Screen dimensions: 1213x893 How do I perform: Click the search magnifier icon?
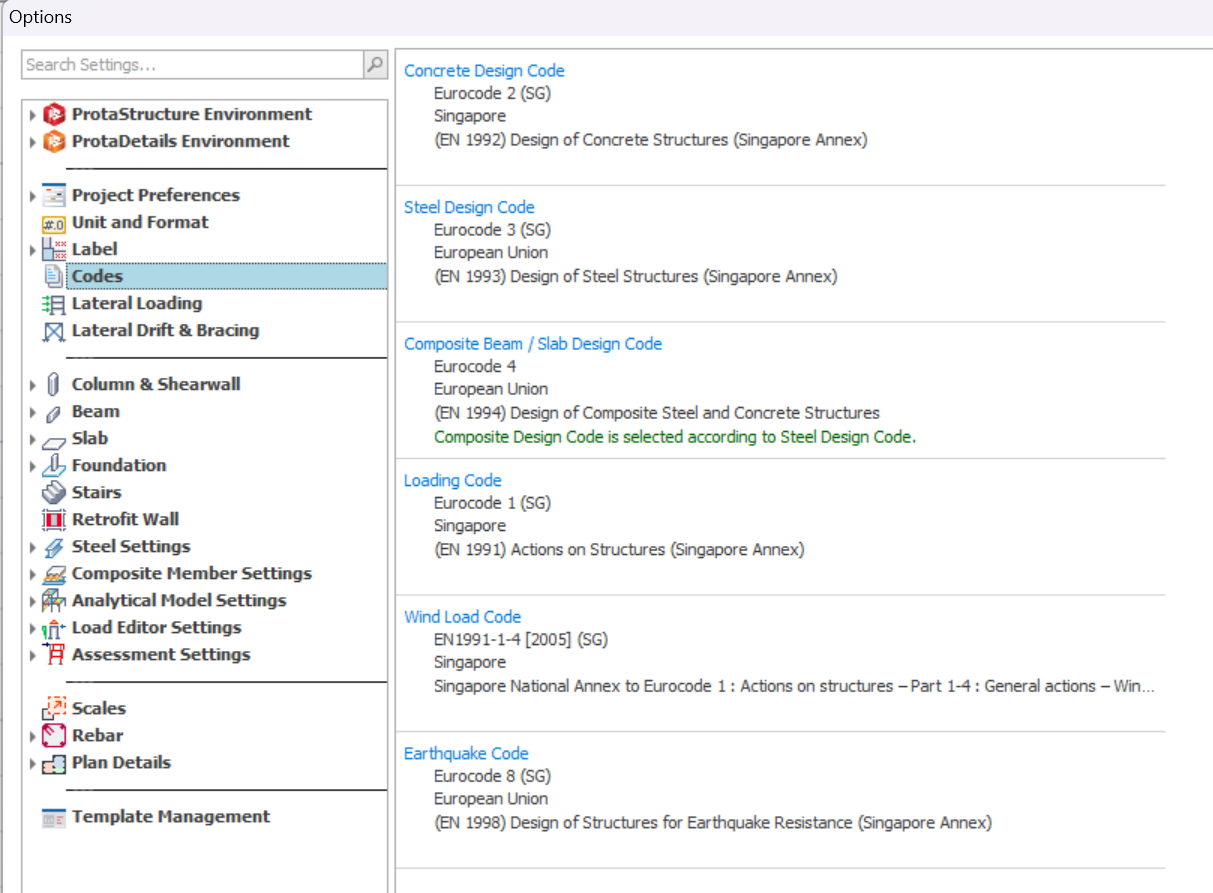pos(375,65)
